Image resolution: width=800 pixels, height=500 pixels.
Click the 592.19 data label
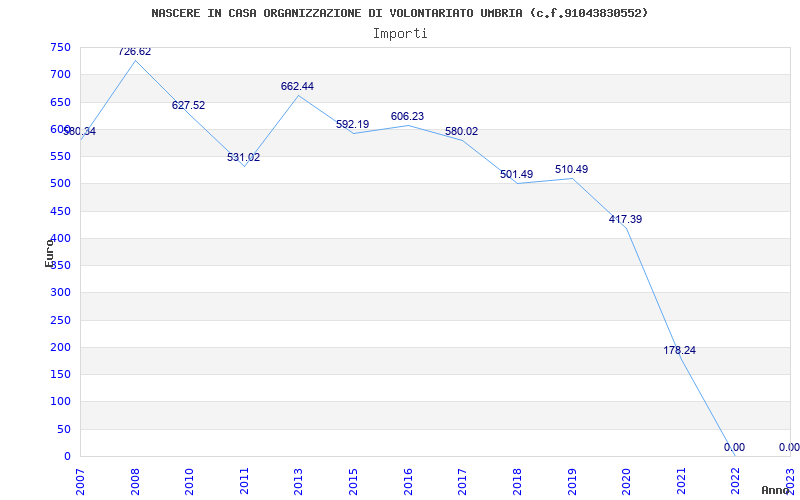click(353, 124)
